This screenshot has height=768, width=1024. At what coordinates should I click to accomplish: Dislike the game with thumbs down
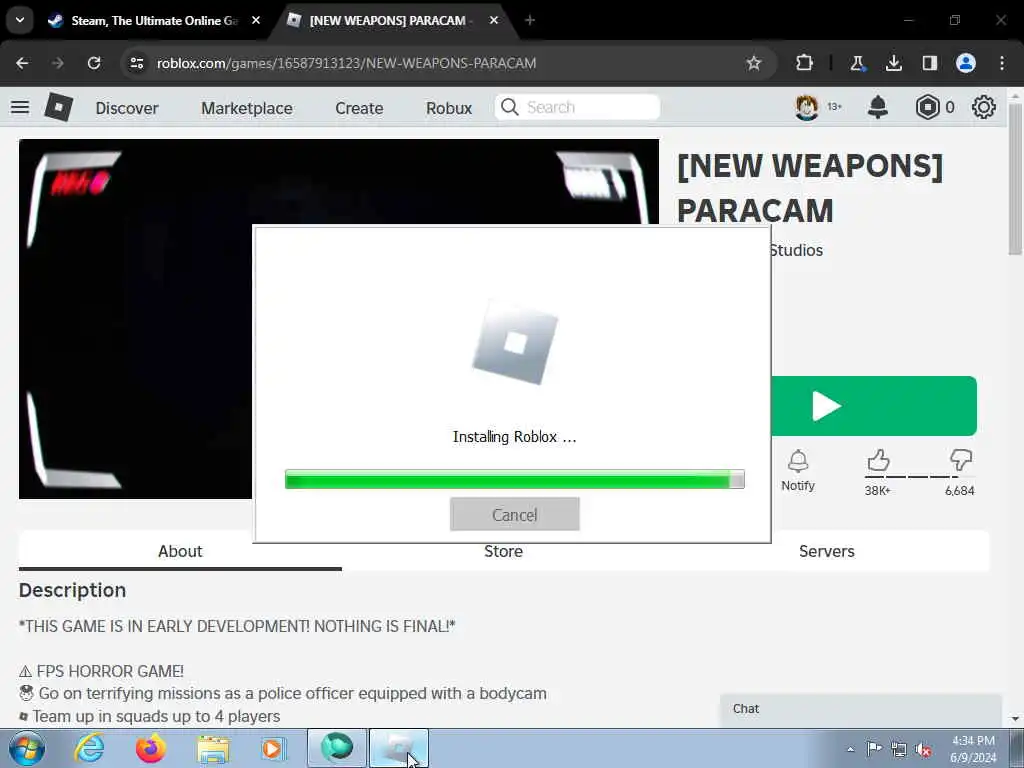961,461
